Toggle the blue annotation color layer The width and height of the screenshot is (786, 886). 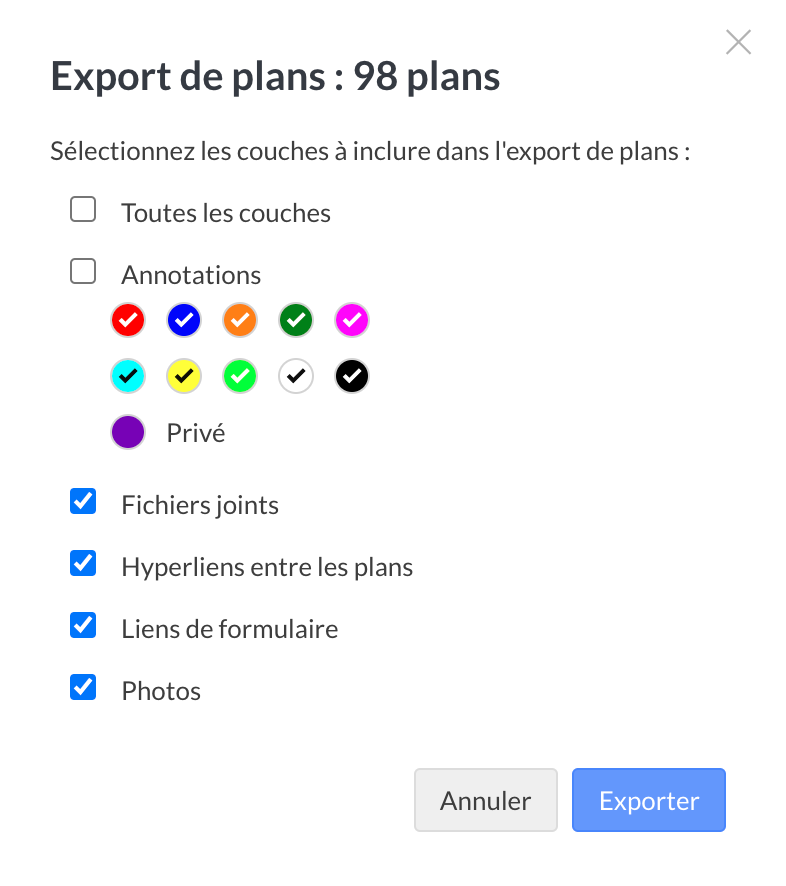[x=184, y=321]
